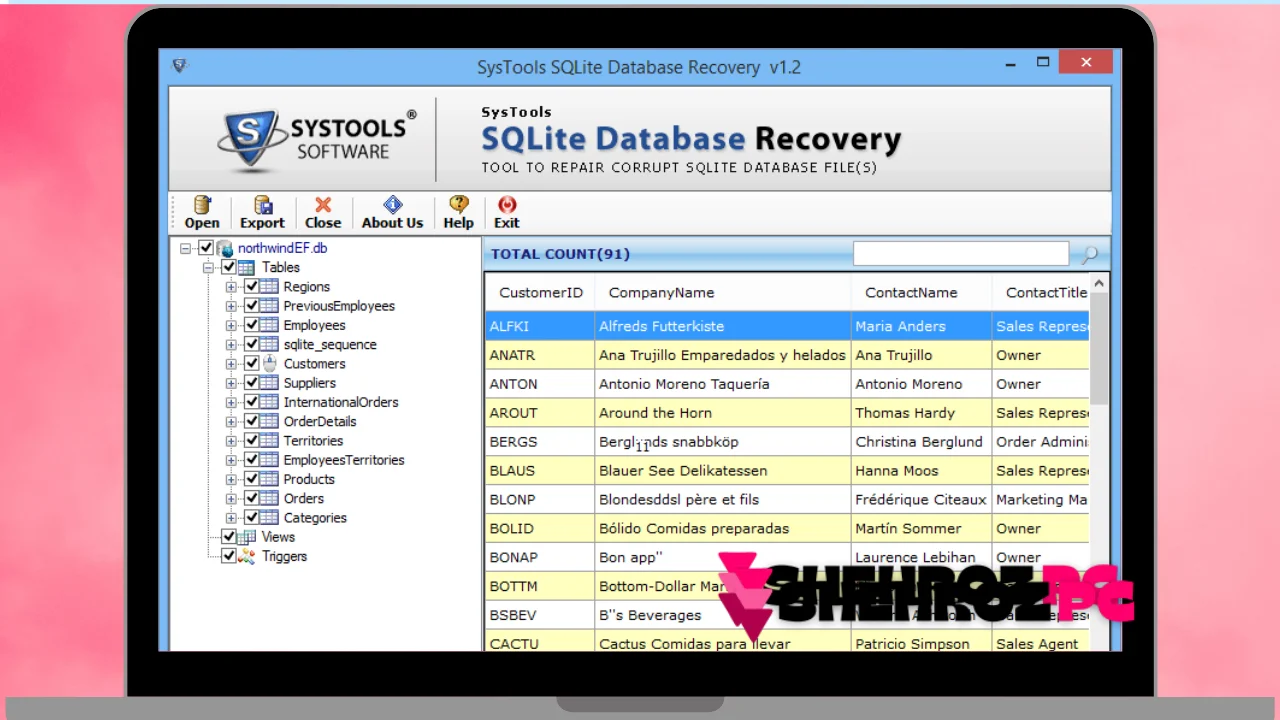Click the InternationalOrders table icon

(x=269, y=402)
